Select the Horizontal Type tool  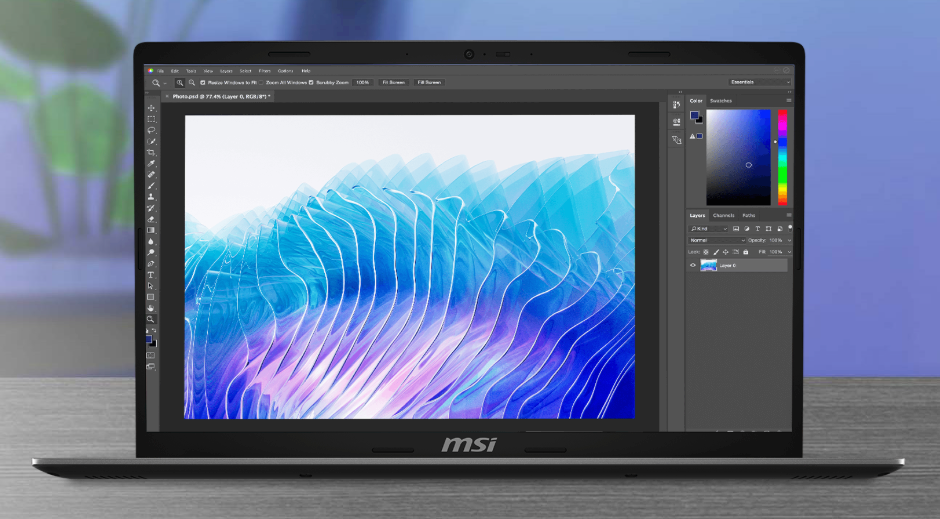(x=151, y=274)
